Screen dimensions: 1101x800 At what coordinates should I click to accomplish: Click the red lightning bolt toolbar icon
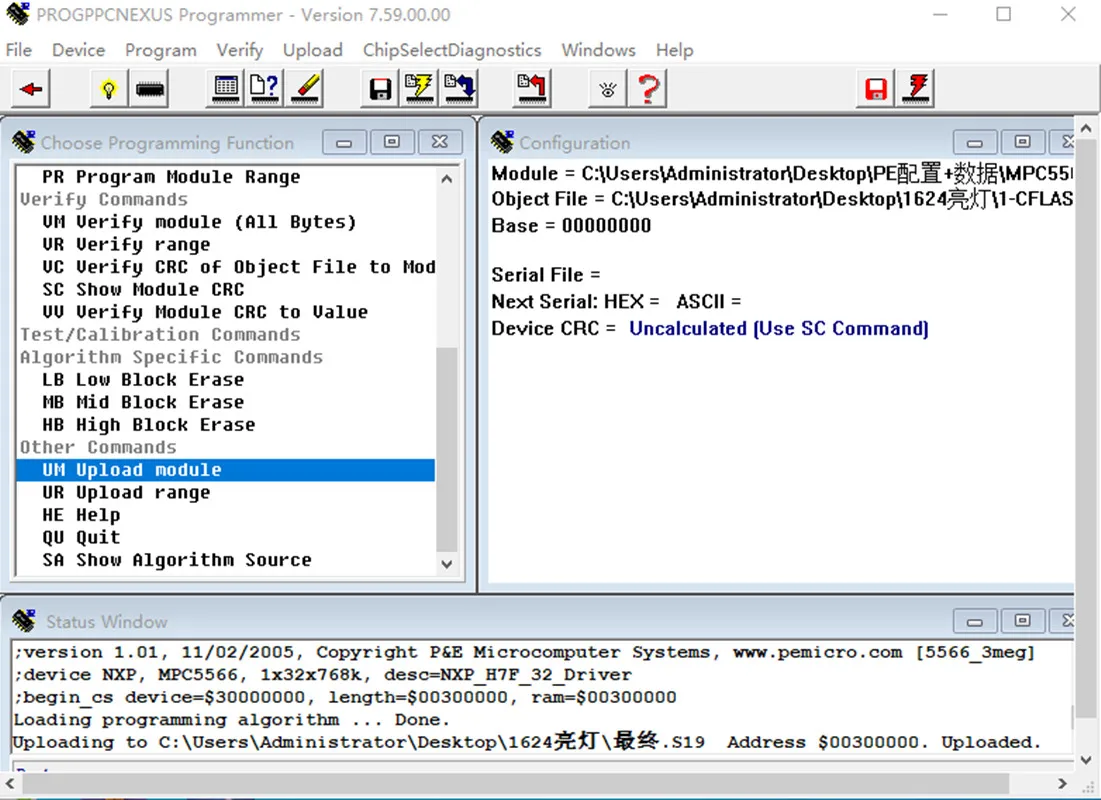pyautogui.click(x=916, y=89)
